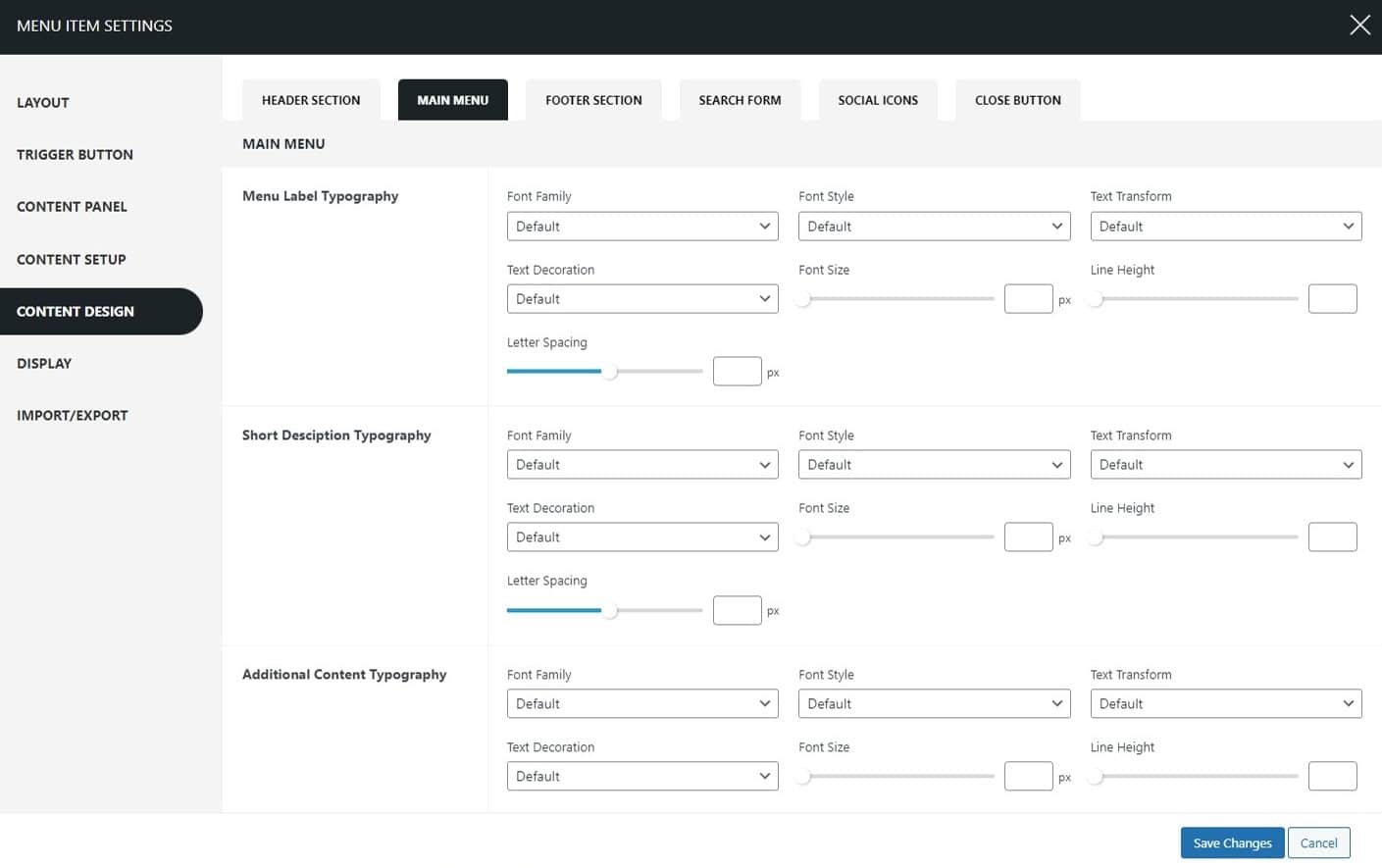Image resolution: width=1382 pixels, height=868 pixels.
Task: Click the Menu Label Letter Spacing slider
Action: tap(605, 371)
